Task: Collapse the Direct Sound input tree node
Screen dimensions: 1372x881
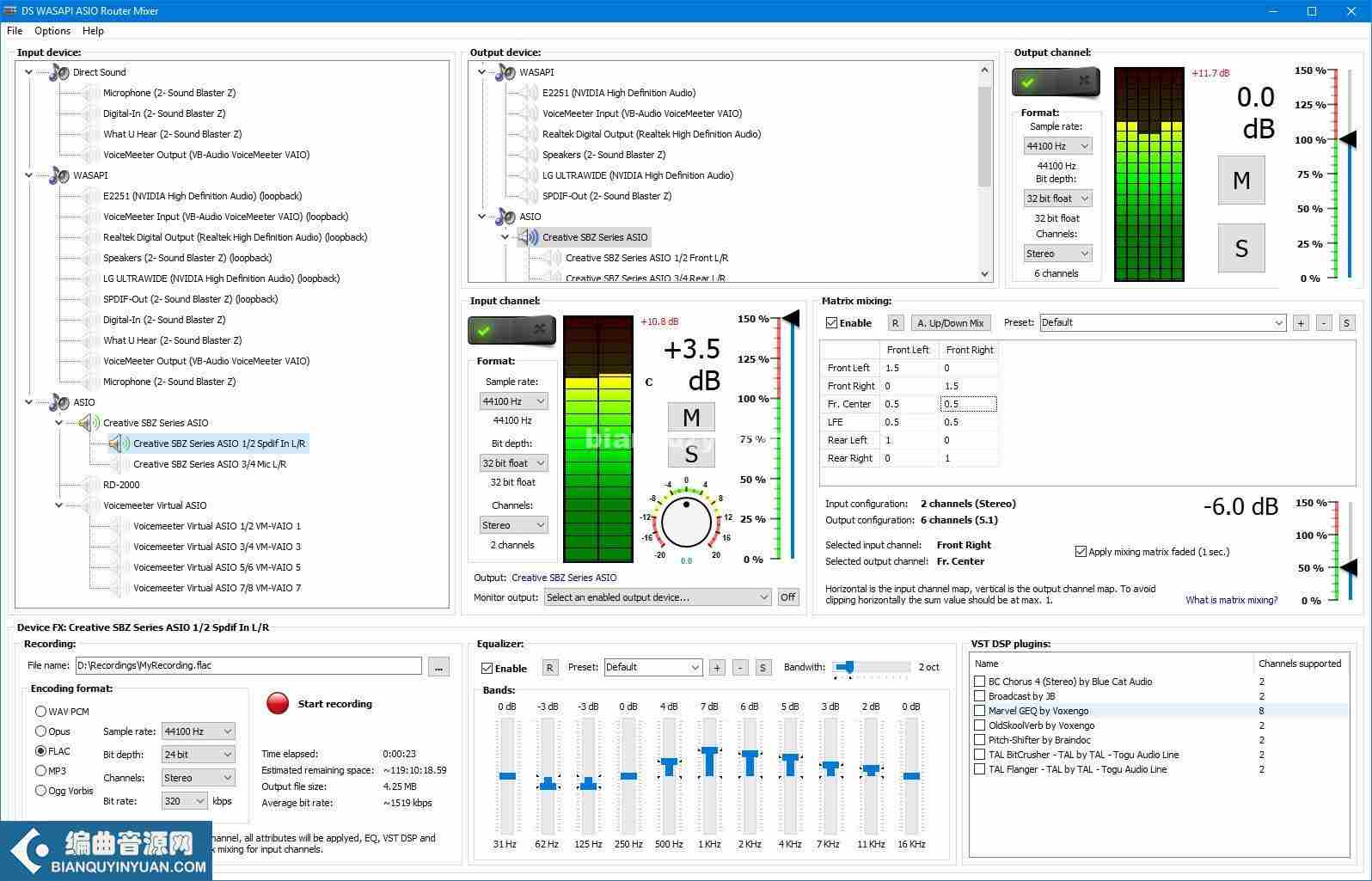Action: pos(29,72)
